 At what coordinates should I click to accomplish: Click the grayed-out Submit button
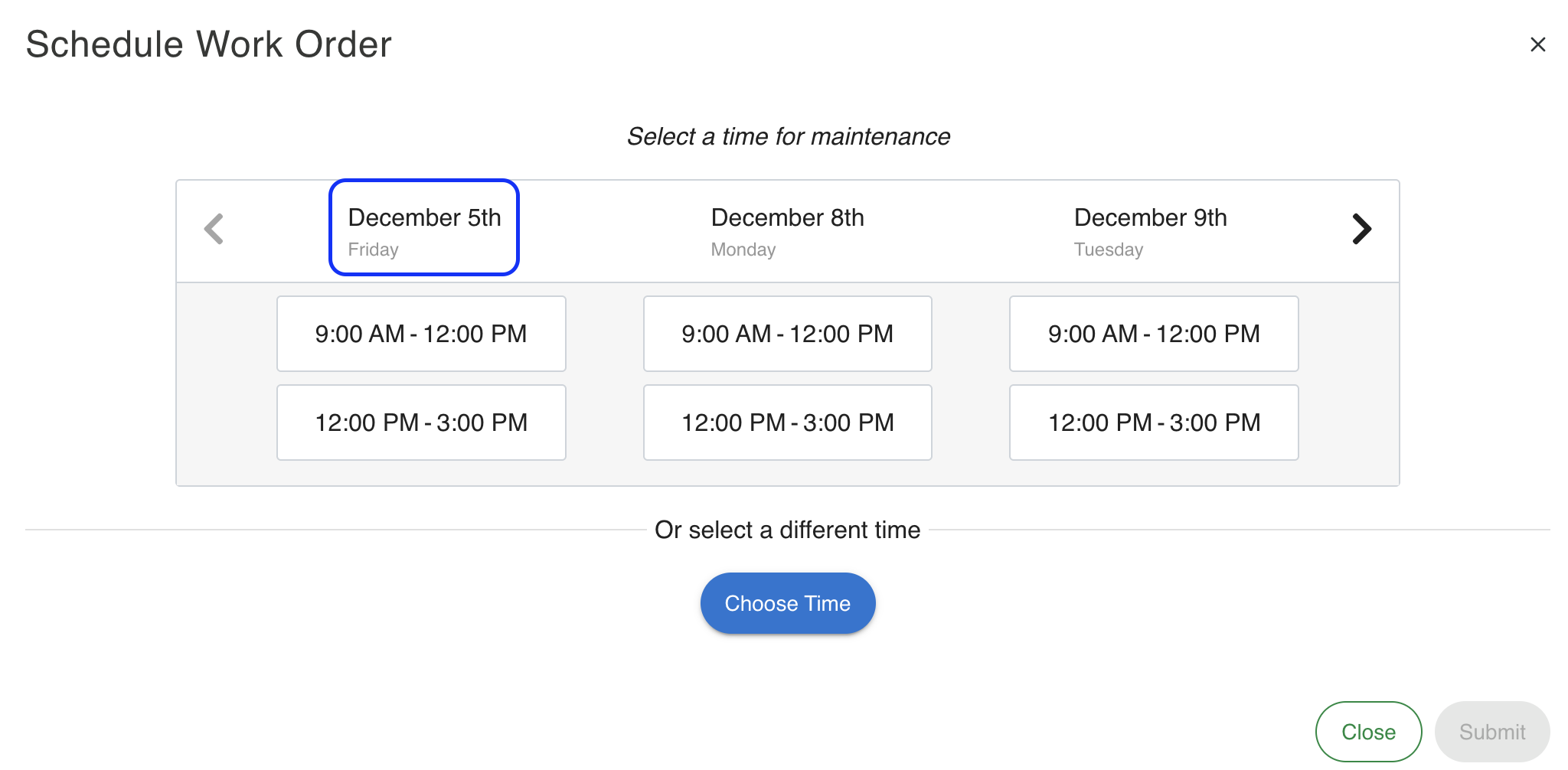[1491, 732]
